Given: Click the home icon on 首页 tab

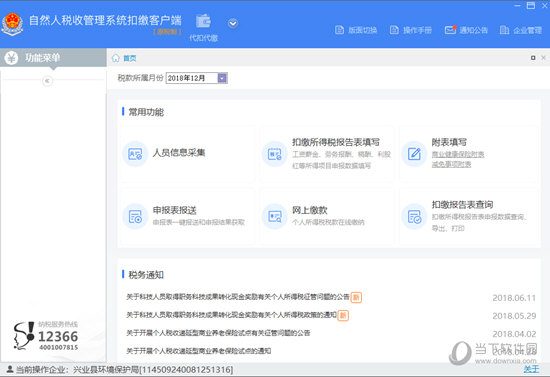Looking at the screenshot, I should 116,58.
